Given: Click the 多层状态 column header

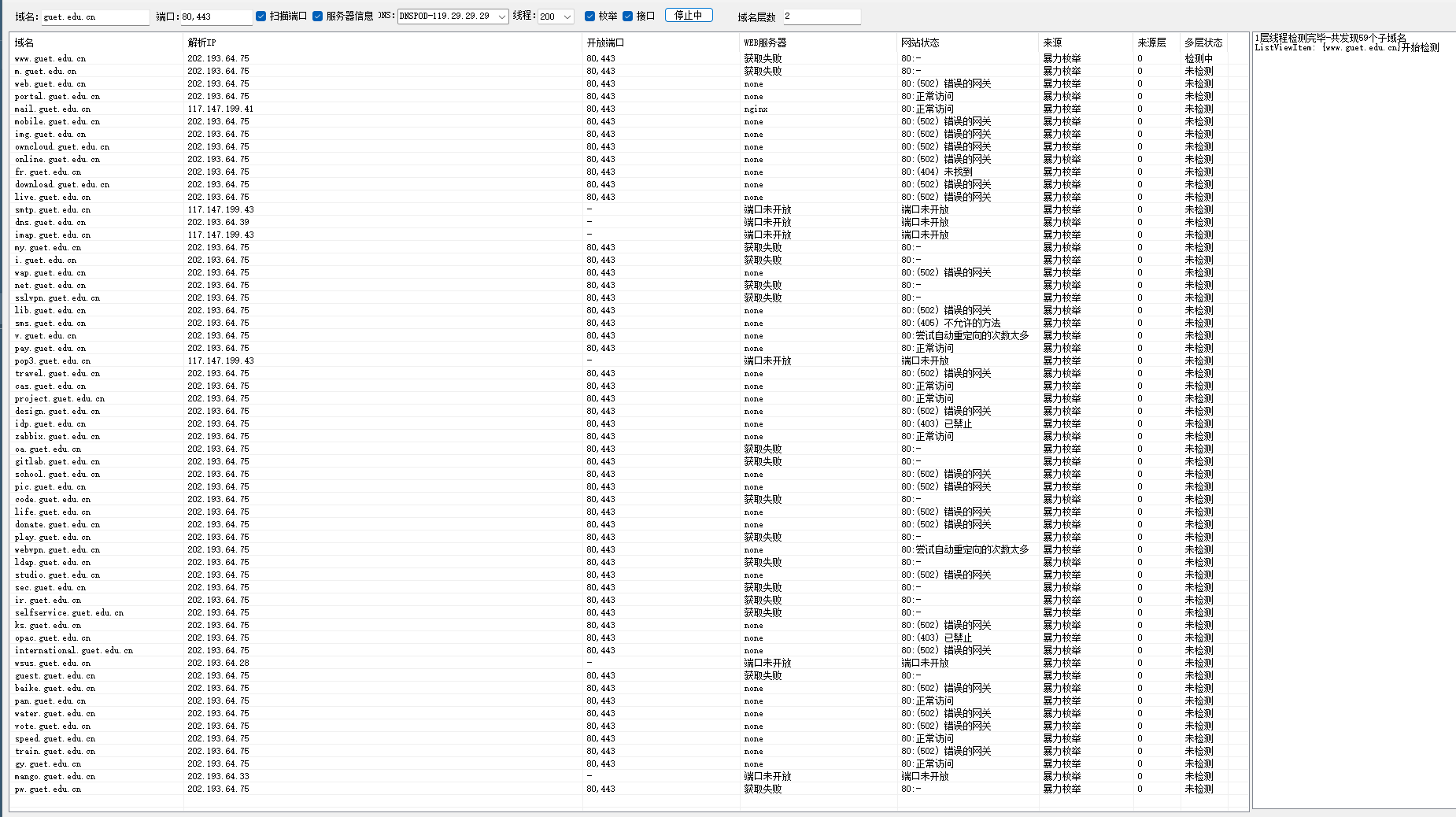Looking at the screenshot, I should coord(1203,43).
